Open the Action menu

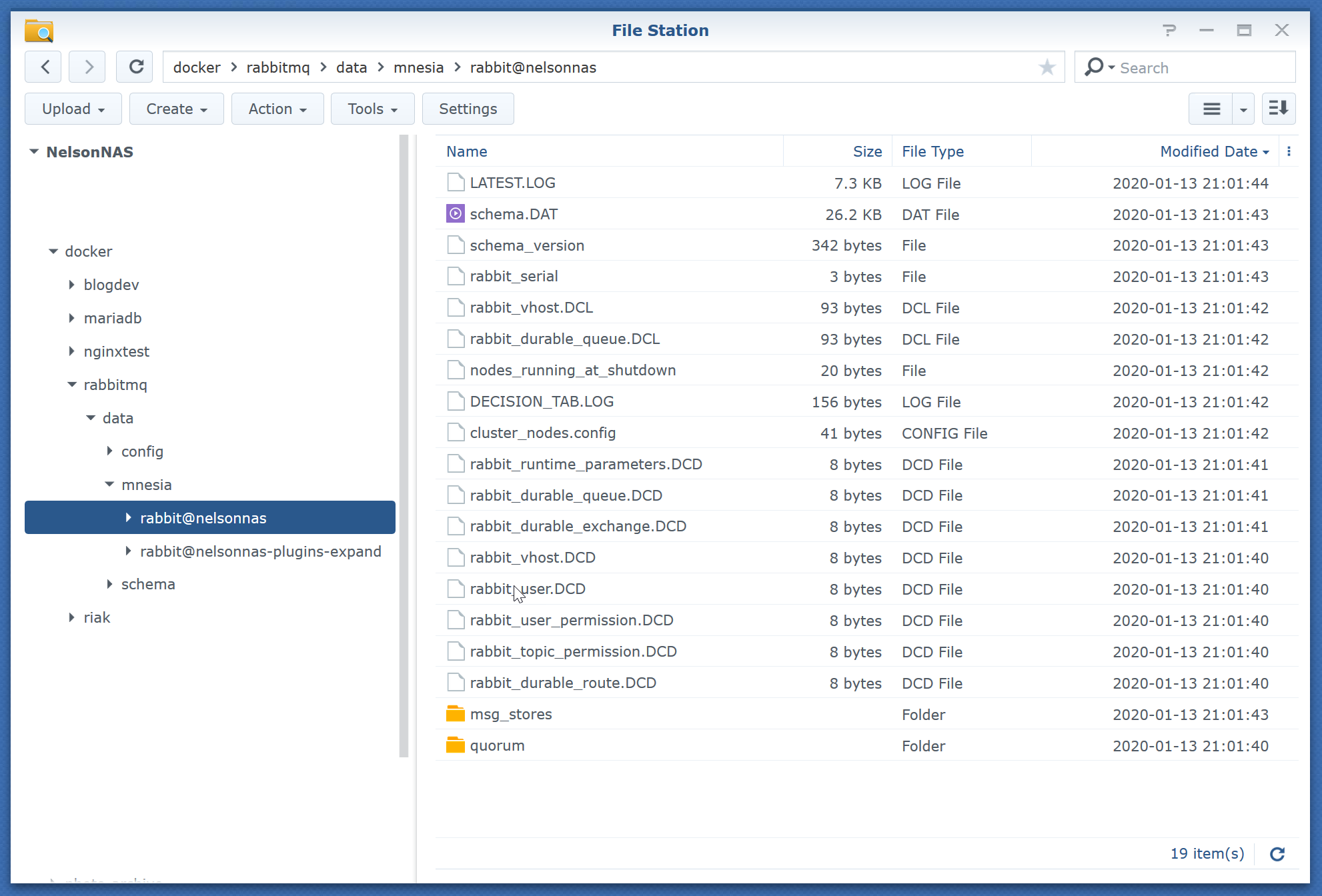click(x=277, y=109)
